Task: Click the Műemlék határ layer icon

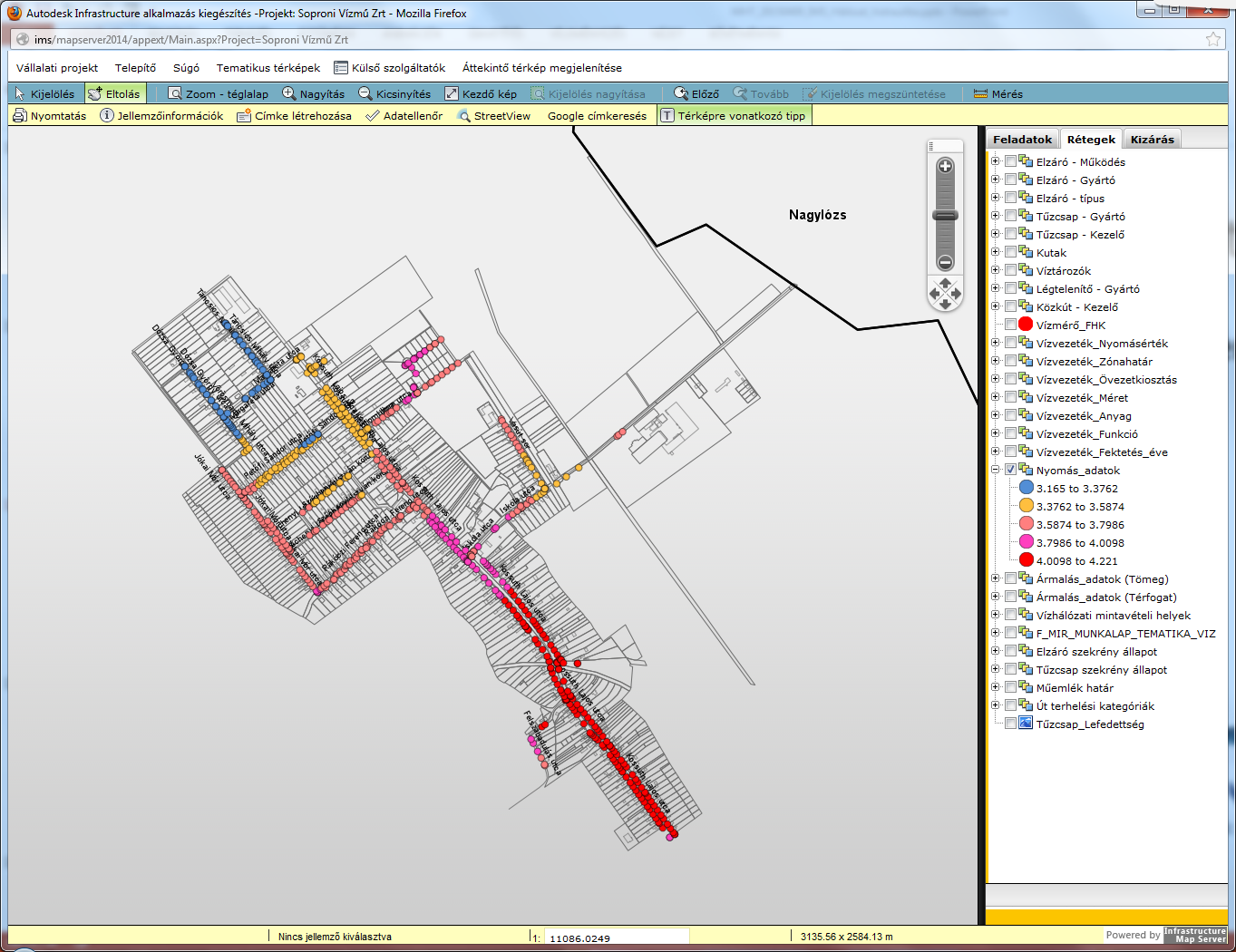Action: tap(1026, 687)
